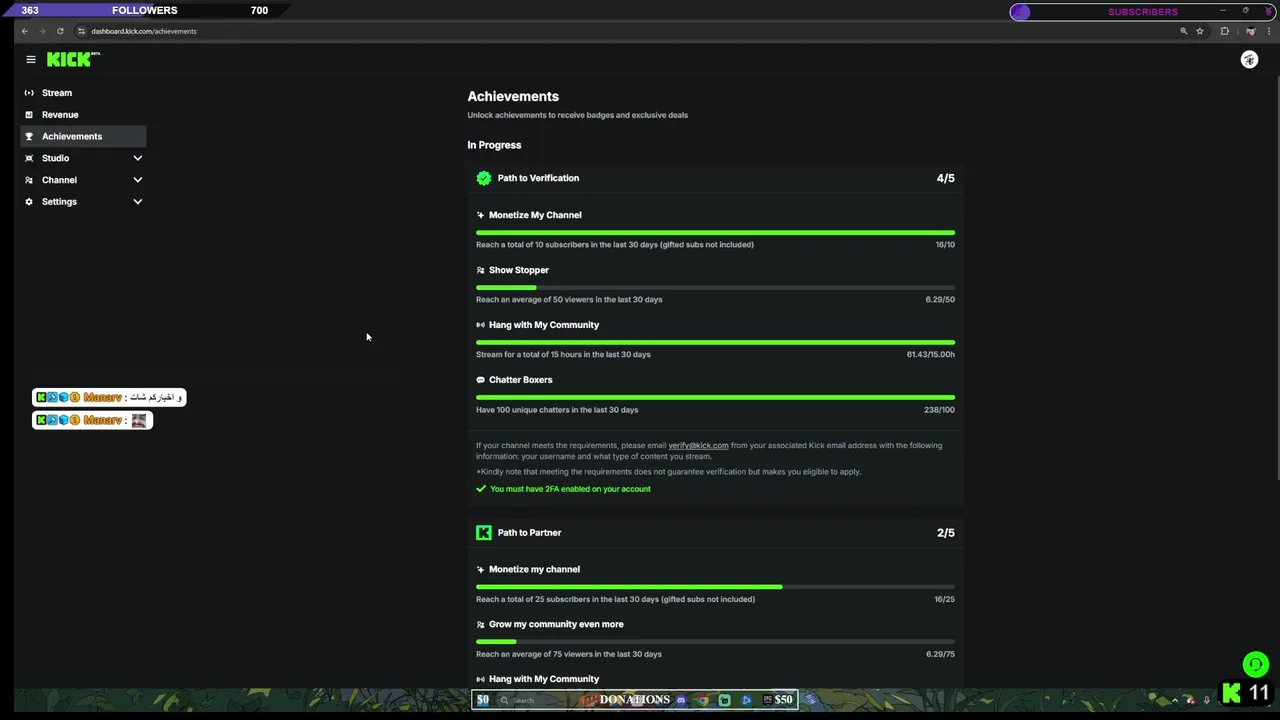The width and height of the screenshot is (1280, 720).
Task: Click the Studio sidebar icon
Action: click(x=29, y=158)
